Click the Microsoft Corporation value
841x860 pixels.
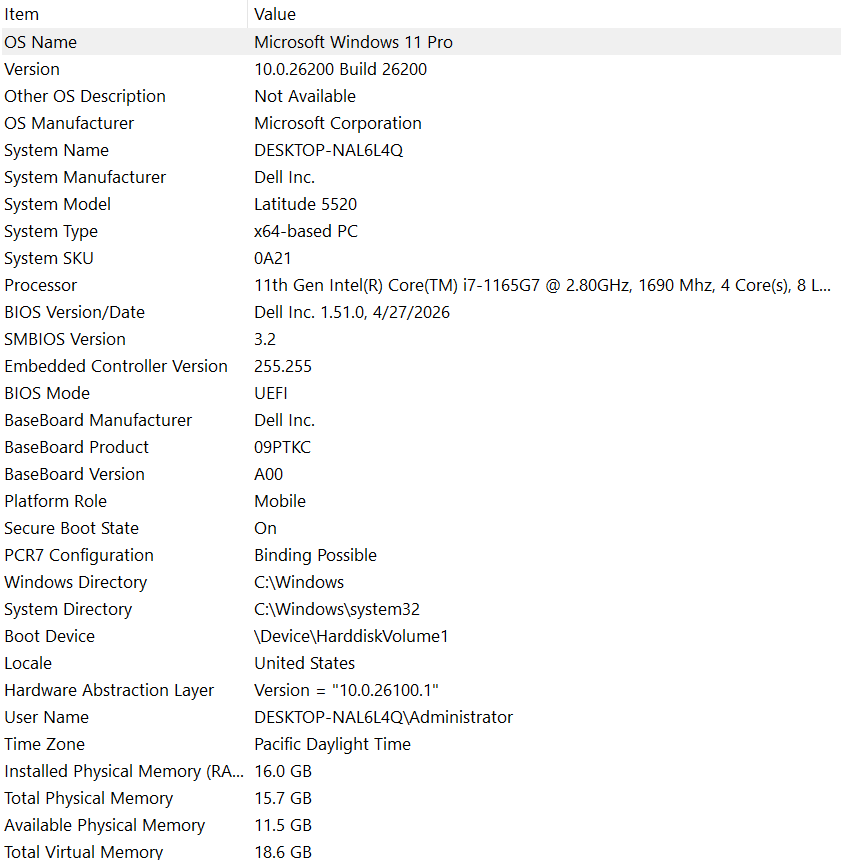338,123
